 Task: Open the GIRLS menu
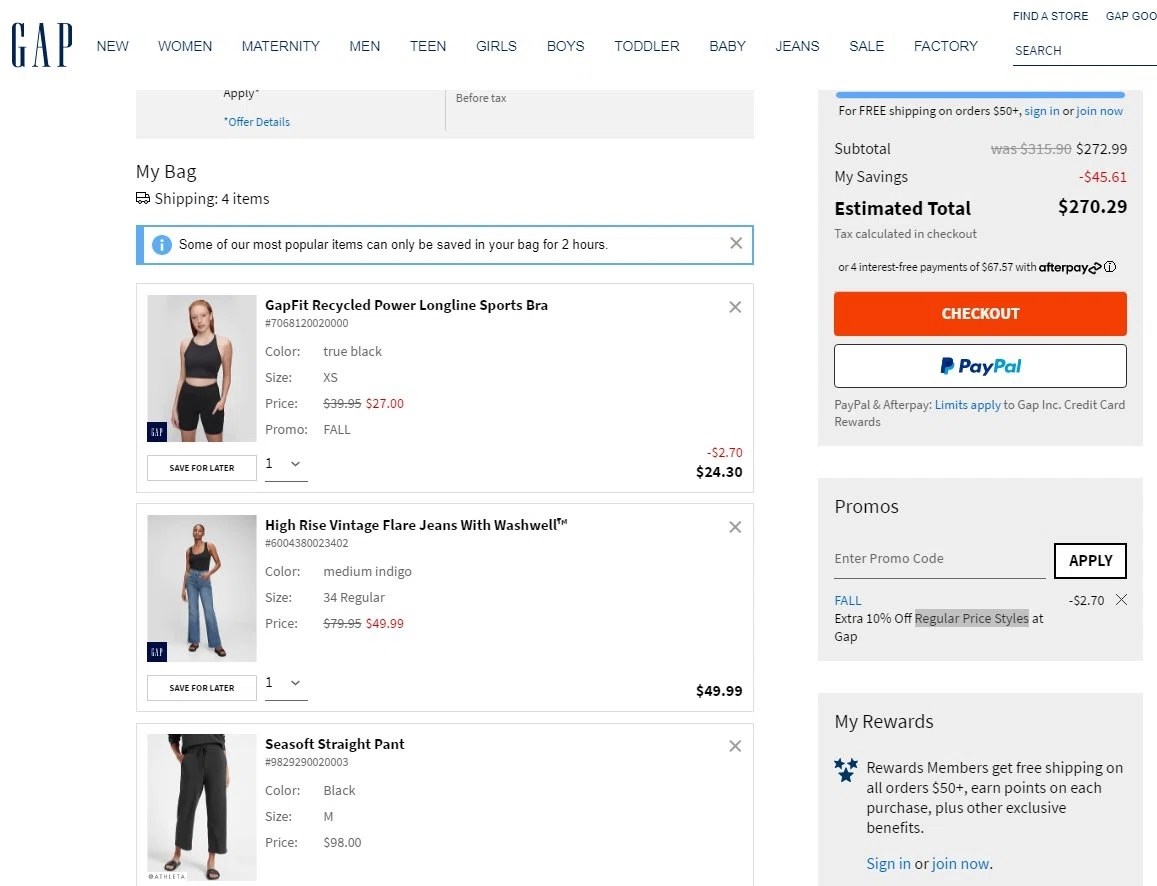(496, 46)
